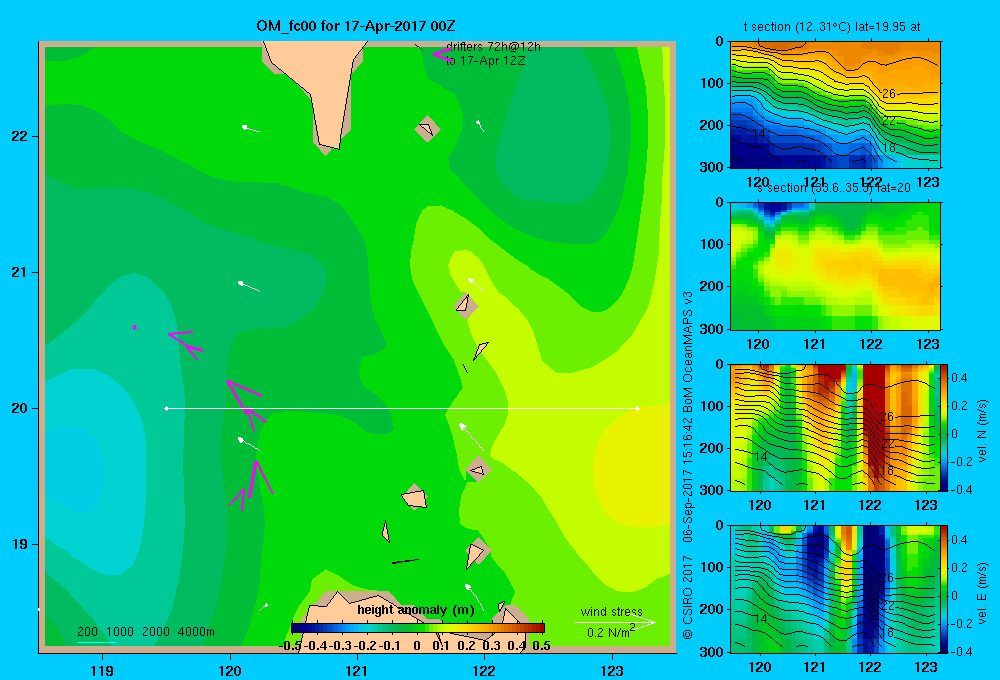Viewport: 1000px width, 680px height.
Task: Click depth label 300 on the salinity section
Action: [712, 329]
